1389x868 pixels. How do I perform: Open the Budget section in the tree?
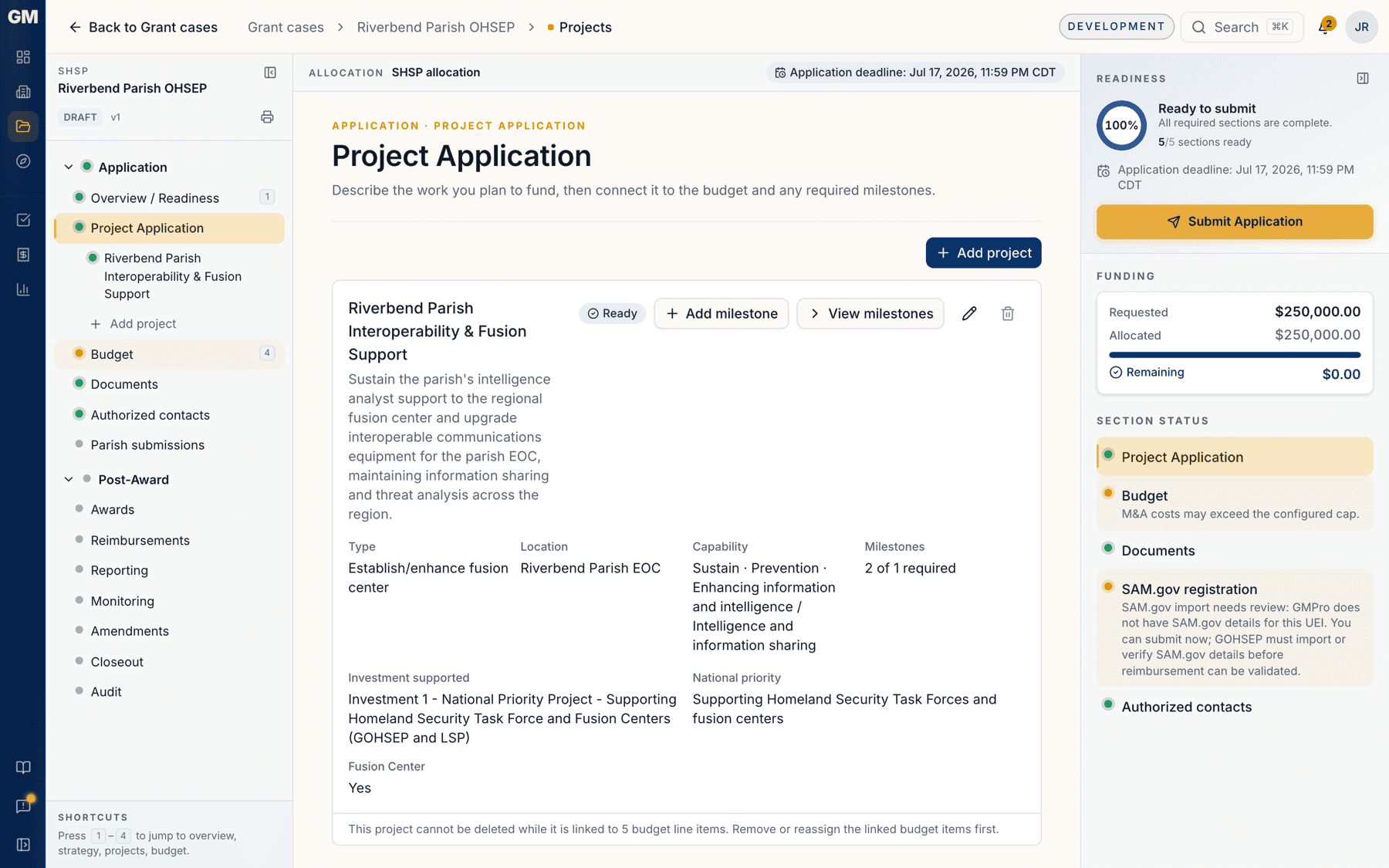pos(169,354)
